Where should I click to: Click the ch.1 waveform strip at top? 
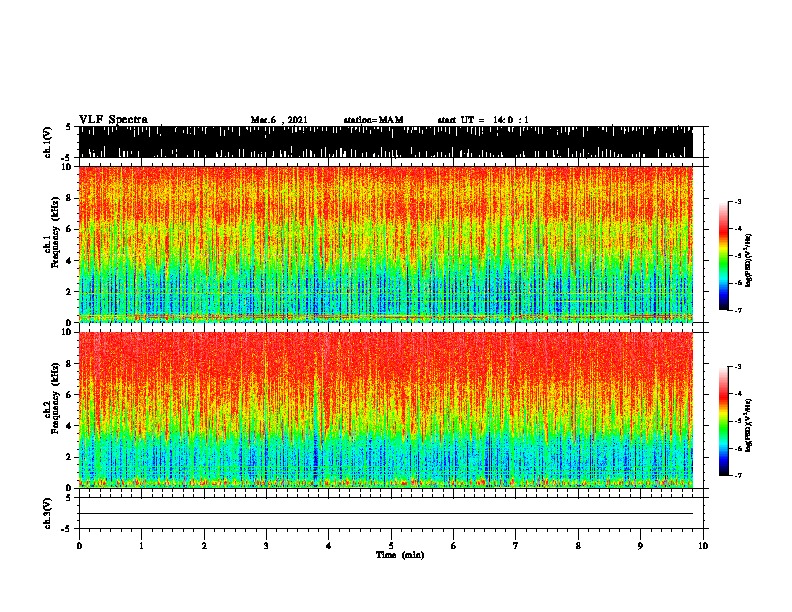[x=385, y=142]
